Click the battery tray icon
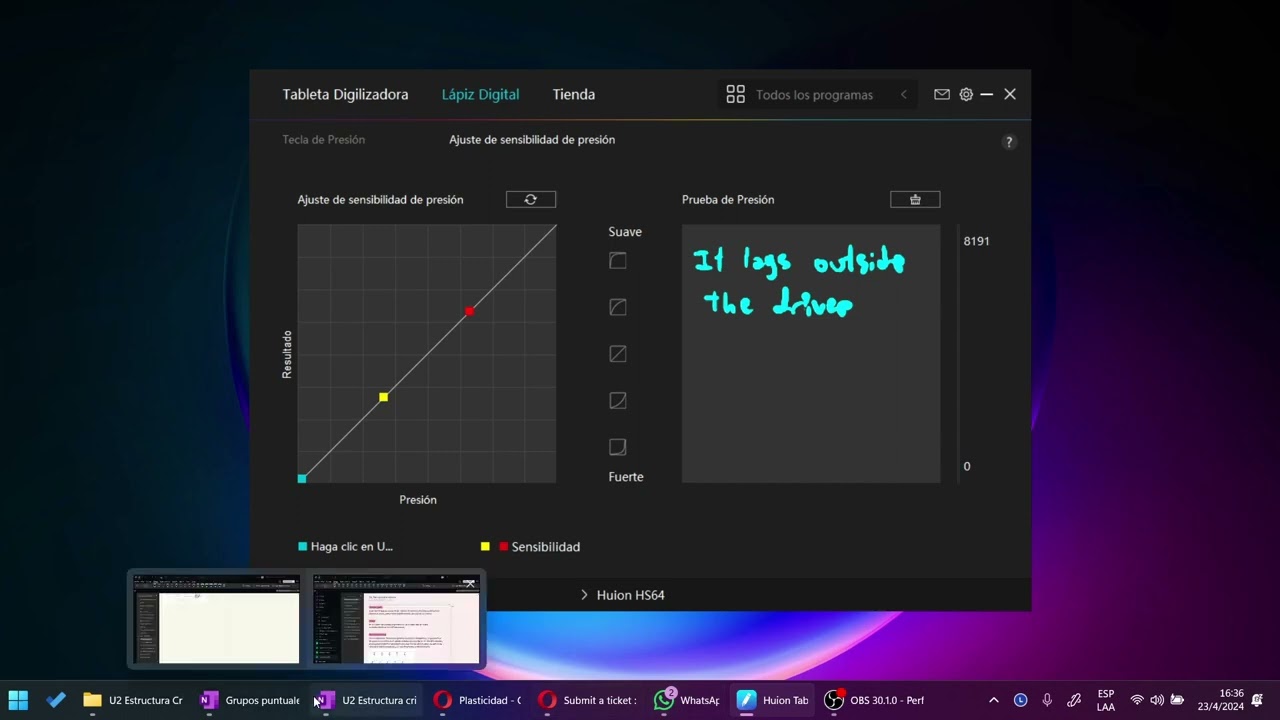The width and height of the screenshot is (1280, 720). pos(1178,700)
